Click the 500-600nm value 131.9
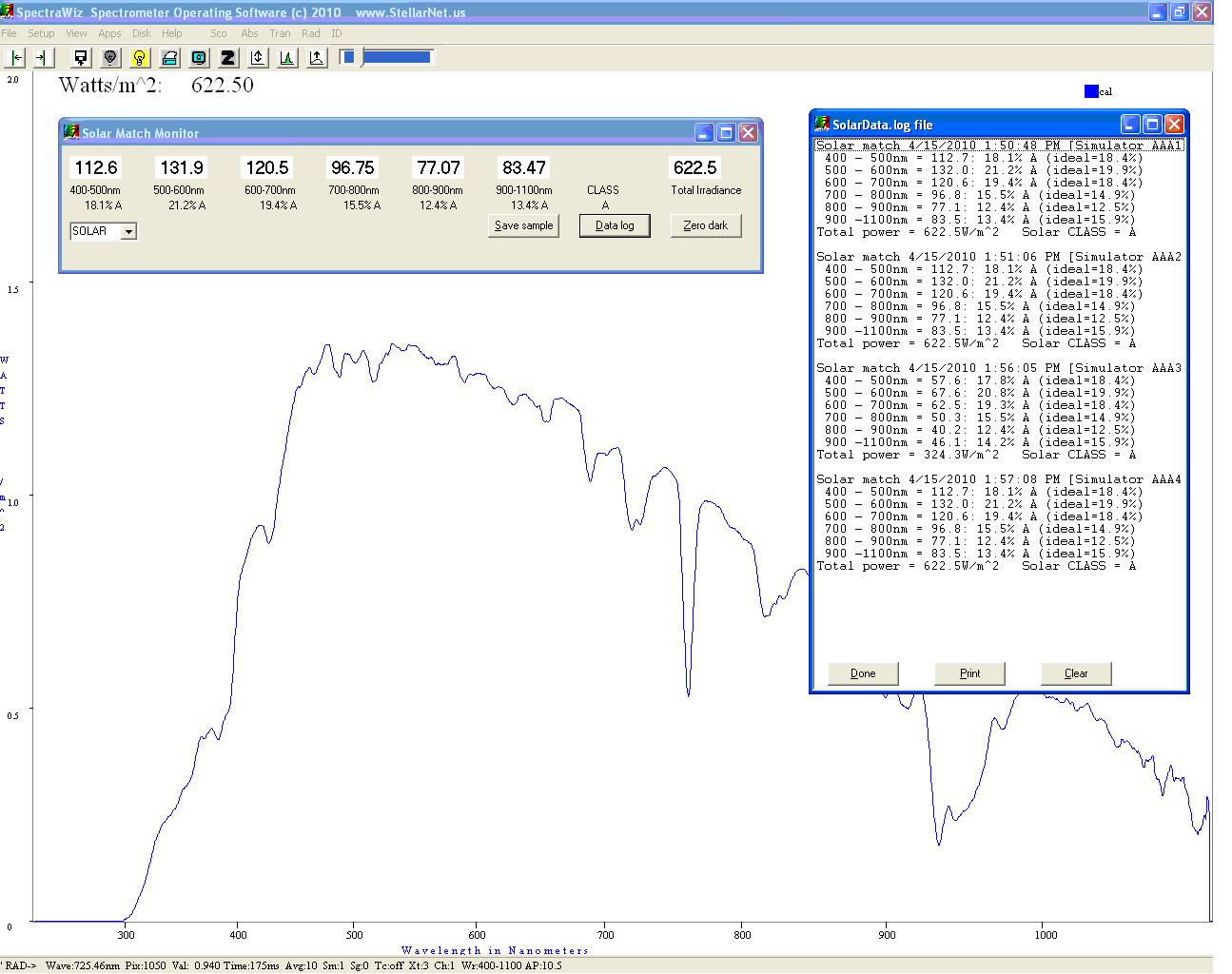1232x974 pixels. click(182, 167)
